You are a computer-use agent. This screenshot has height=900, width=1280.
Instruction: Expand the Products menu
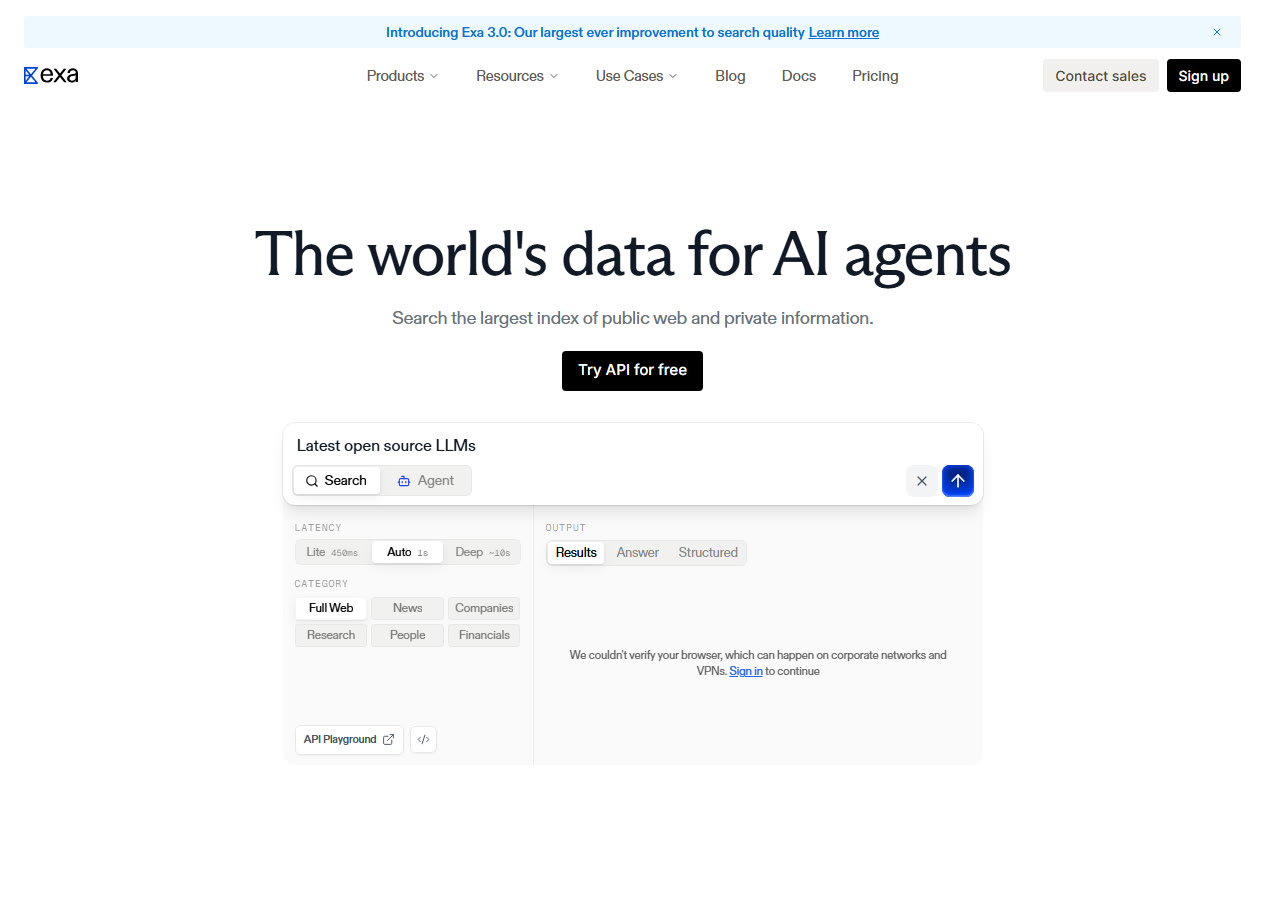click(402, 76)
